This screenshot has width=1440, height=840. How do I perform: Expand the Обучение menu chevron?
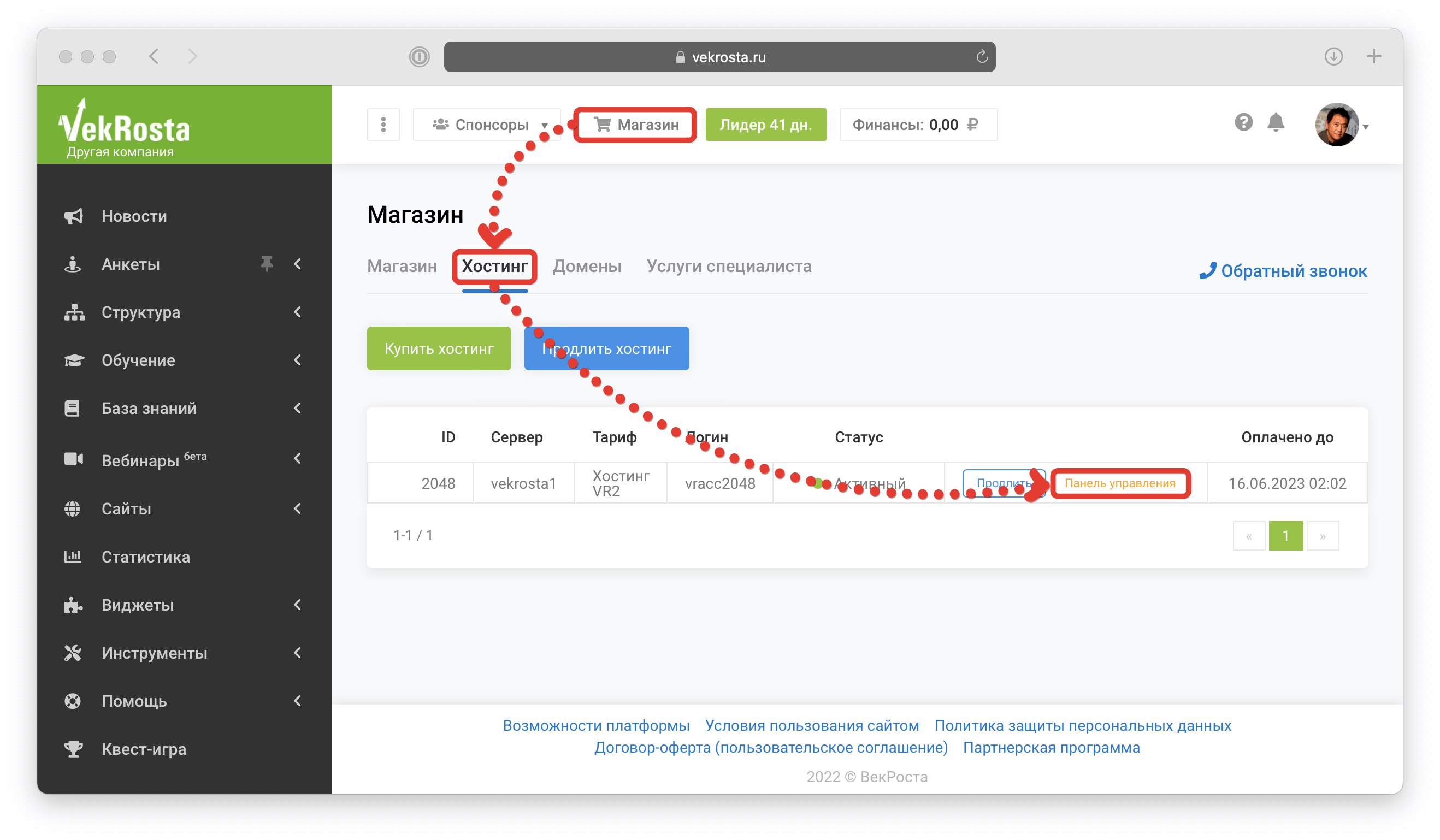click(298, 360)
